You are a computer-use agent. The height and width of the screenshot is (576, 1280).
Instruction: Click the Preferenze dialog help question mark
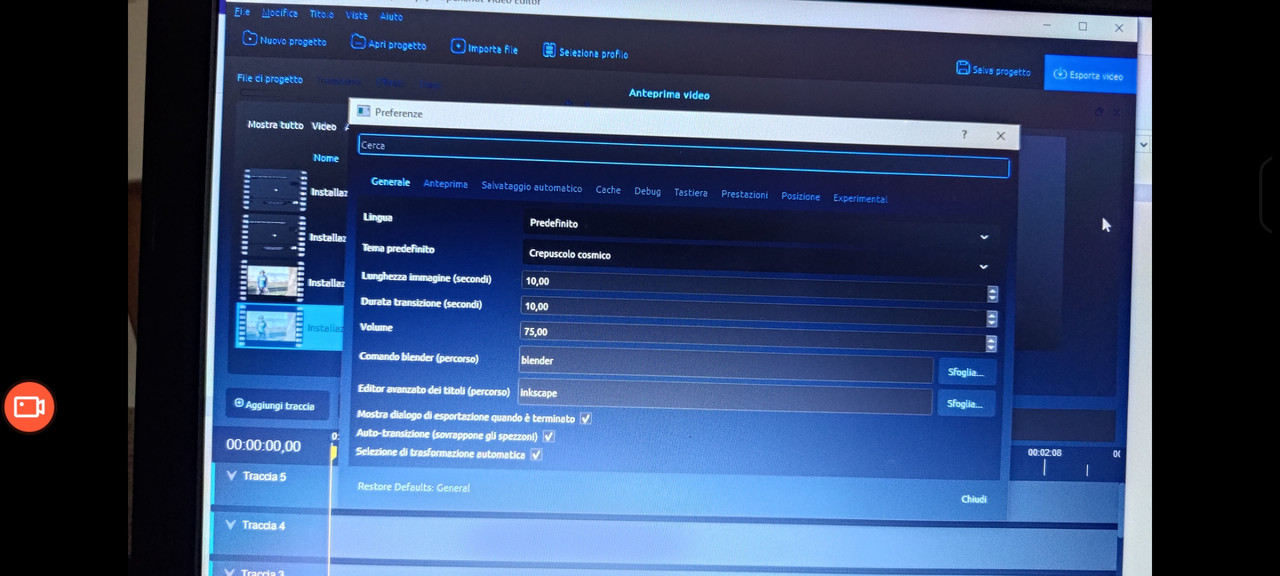[x=964, y=134]
